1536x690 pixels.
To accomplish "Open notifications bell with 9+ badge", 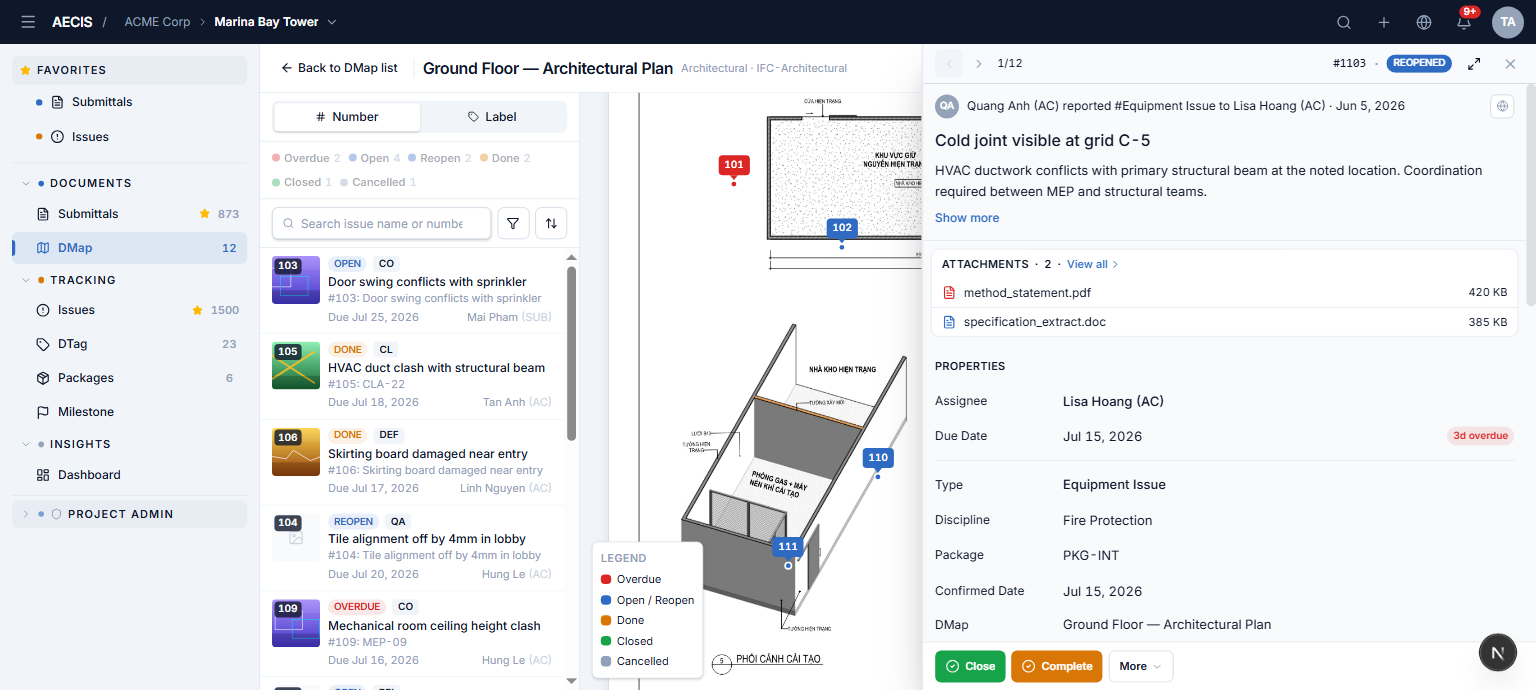I will pos(1464,22).
